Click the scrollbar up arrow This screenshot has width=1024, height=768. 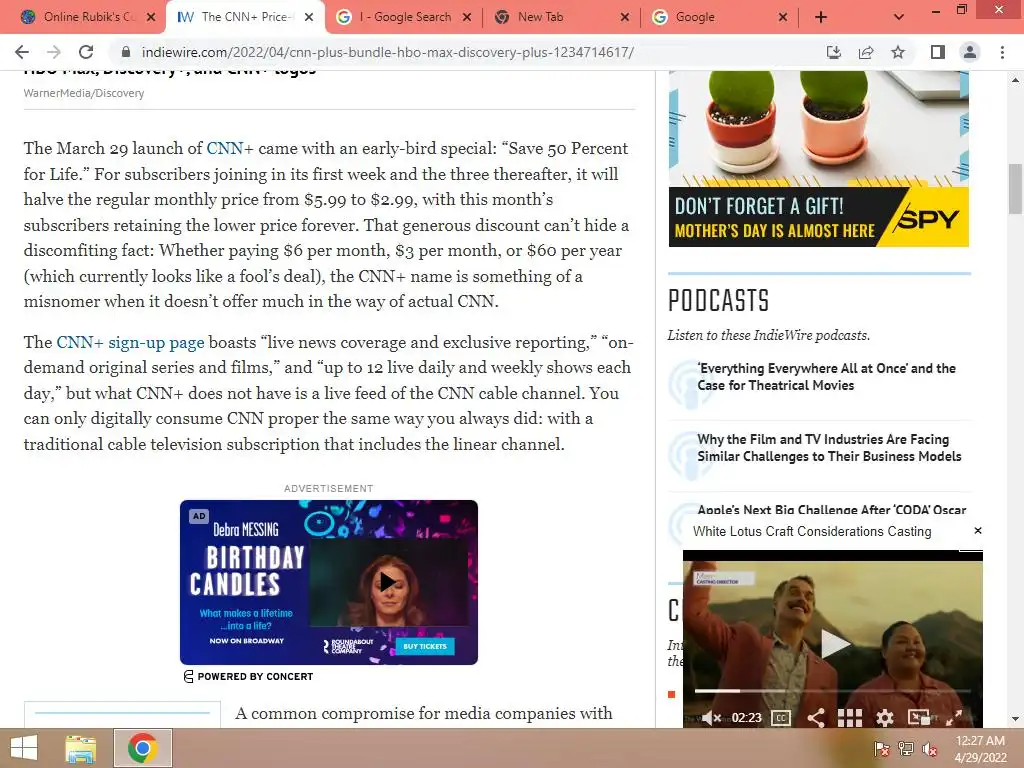(1015, 80)
